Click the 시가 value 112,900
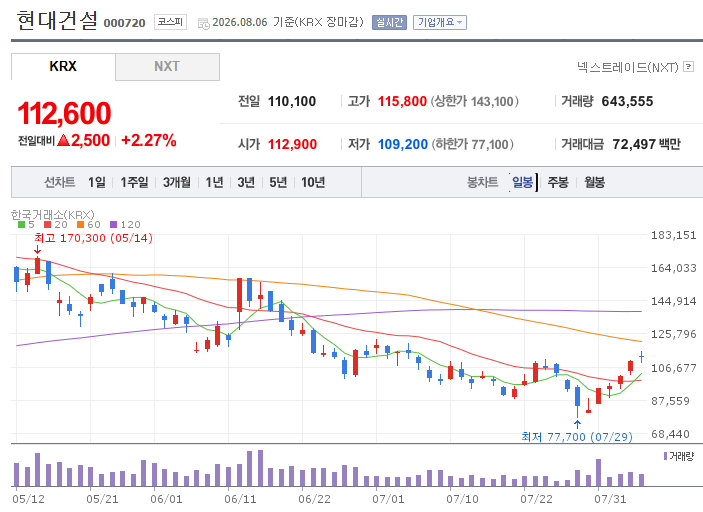Viewport: 703px width, 512px height. (x=292, y=144)
